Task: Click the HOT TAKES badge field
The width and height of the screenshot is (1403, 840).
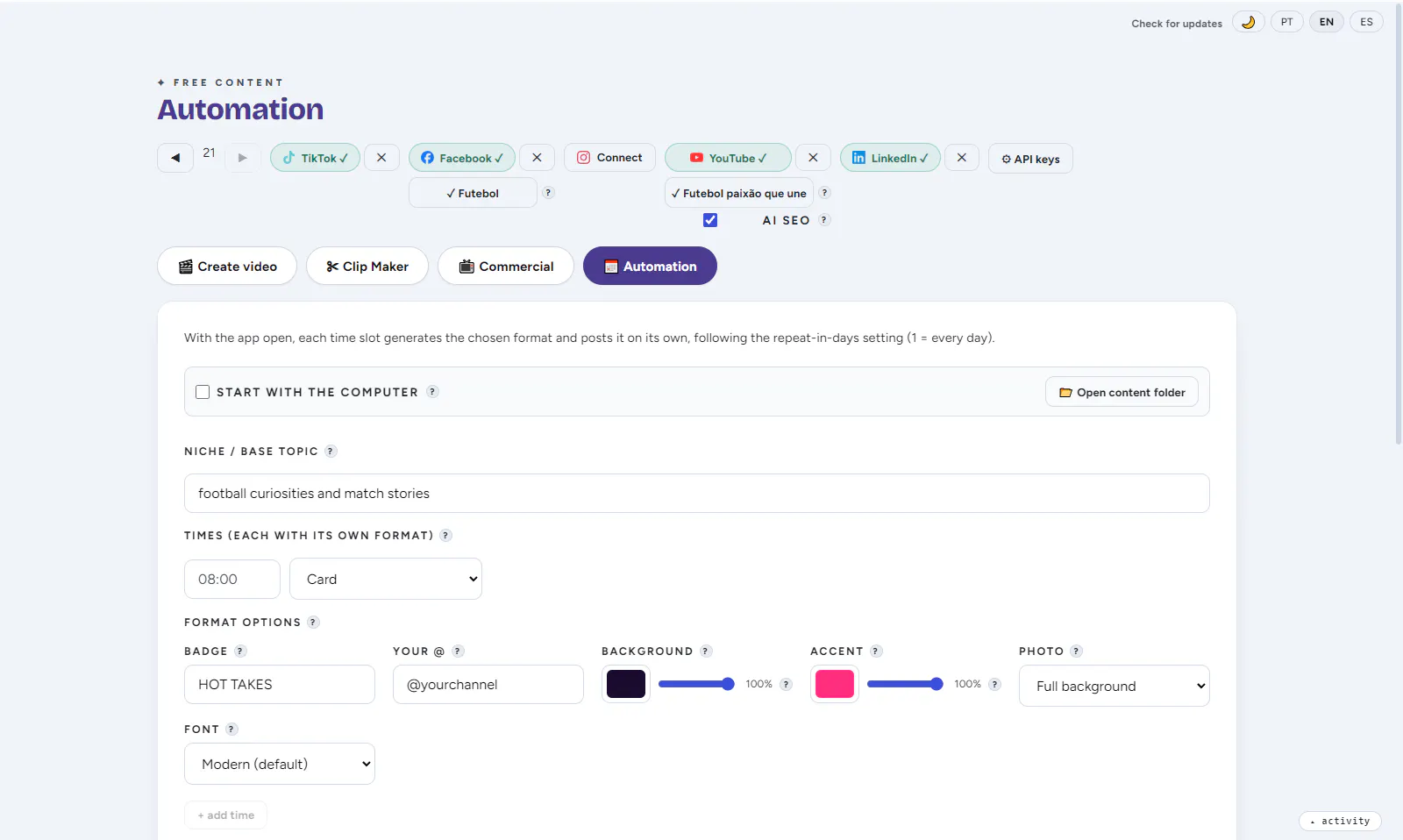Action: (280, 684)
